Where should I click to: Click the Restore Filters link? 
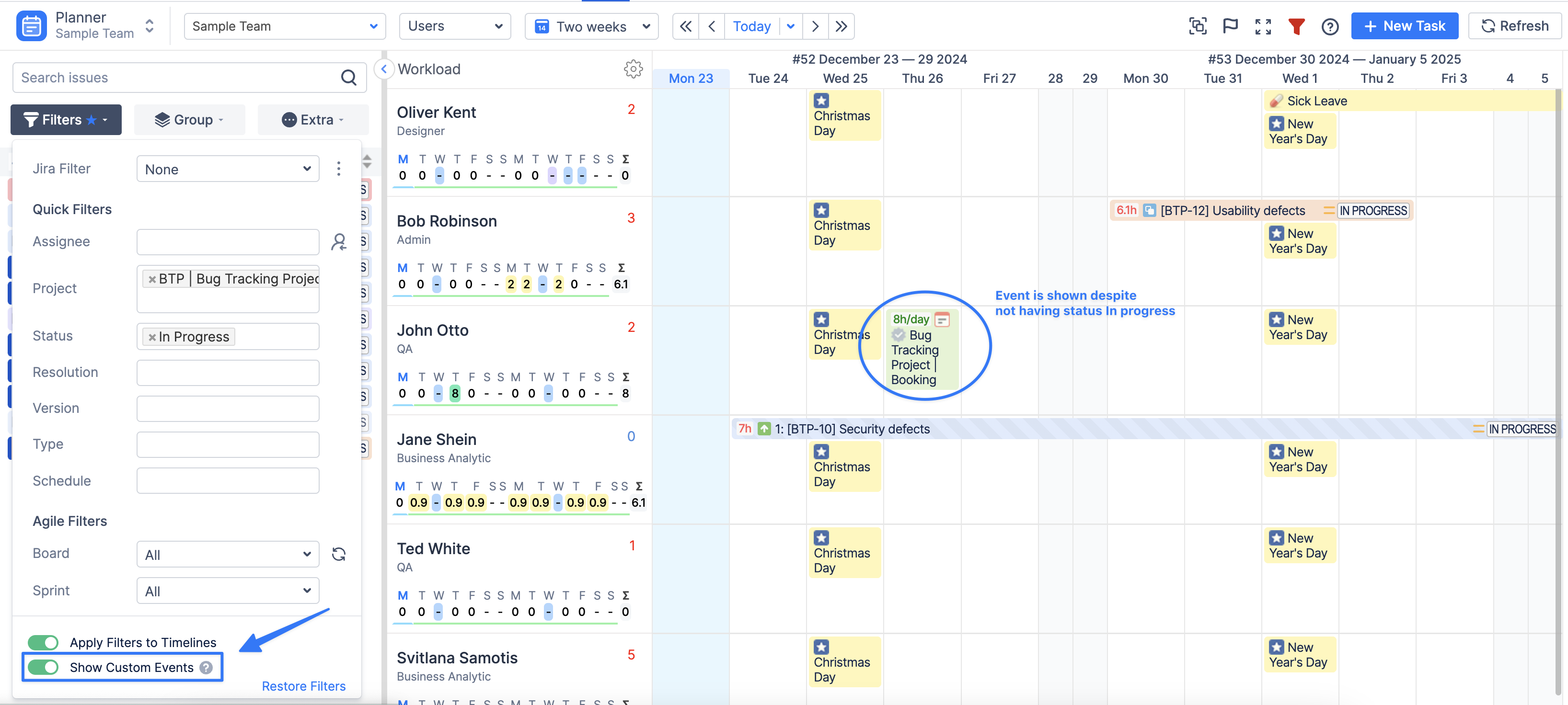(303, 685)
